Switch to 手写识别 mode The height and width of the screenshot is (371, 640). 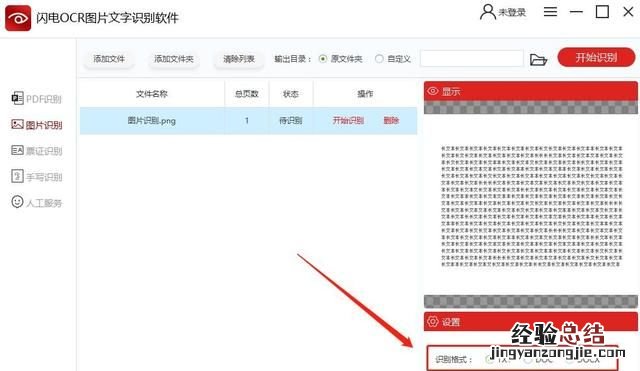coord(36,176)
